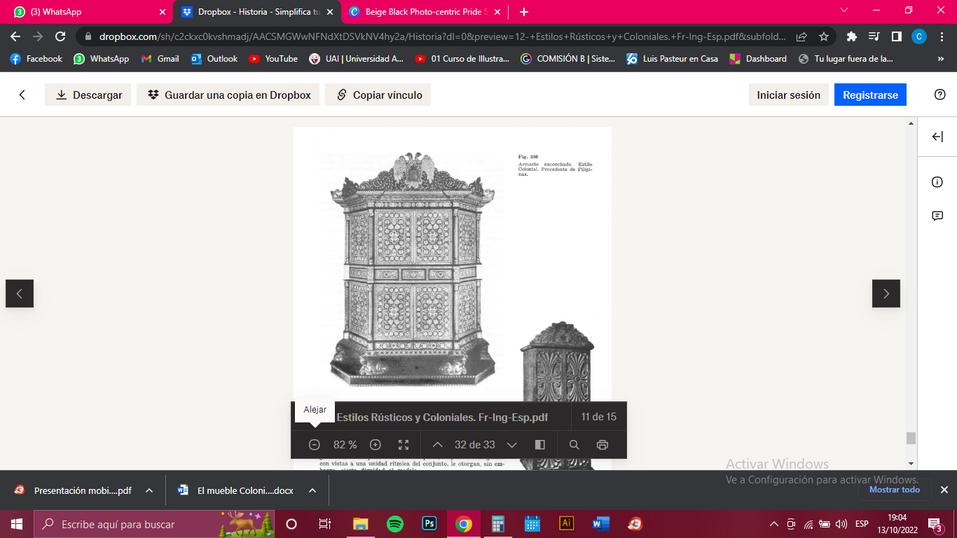Open Spotify from taskbar

point(395,524)
